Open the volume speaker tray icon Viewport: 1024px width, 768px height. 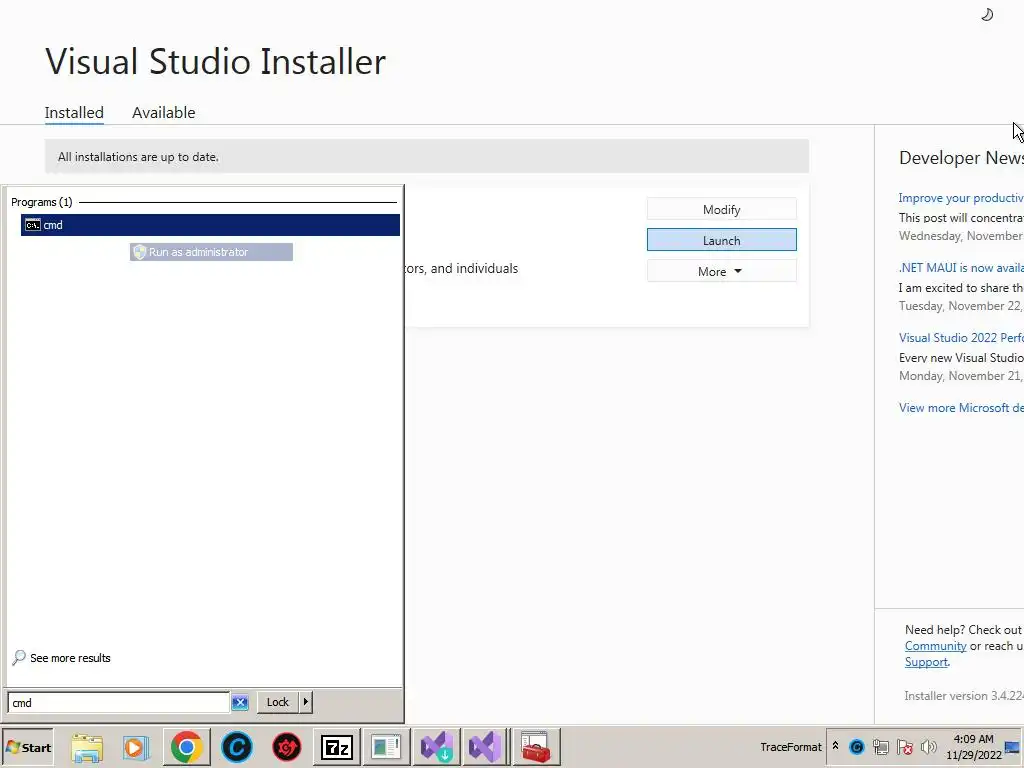click(928, 746)
